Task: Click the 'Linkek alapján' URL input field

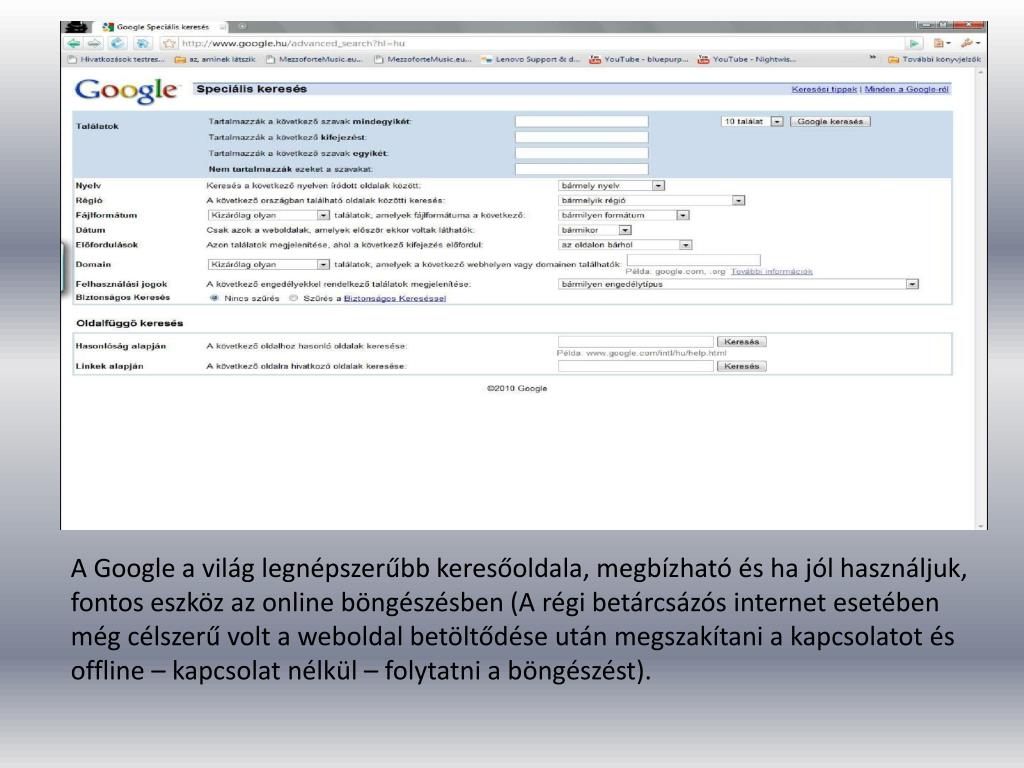Action: 635,366
